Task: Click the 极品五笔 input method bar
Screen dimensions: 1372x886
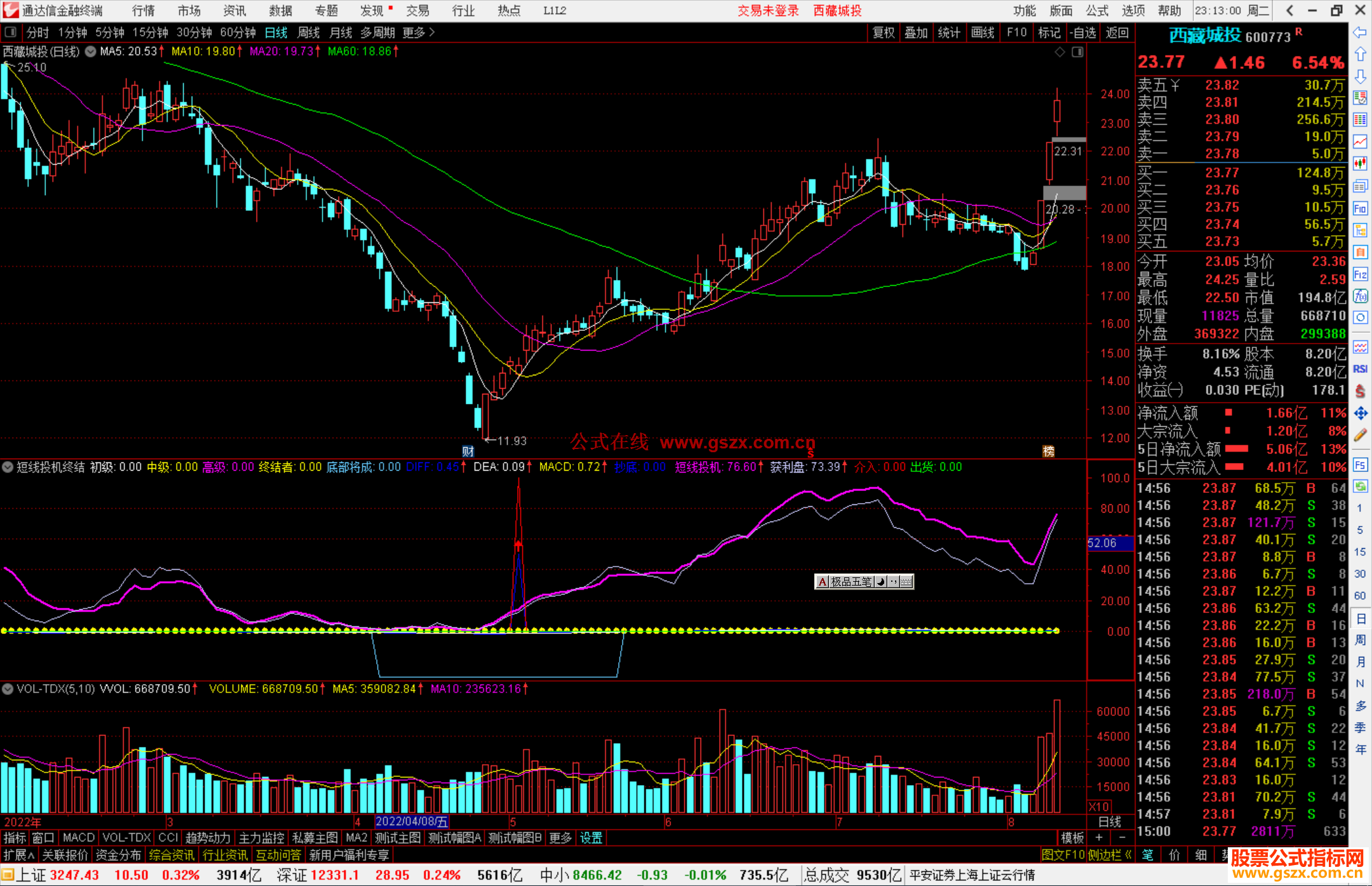Action: coord(864,582)
